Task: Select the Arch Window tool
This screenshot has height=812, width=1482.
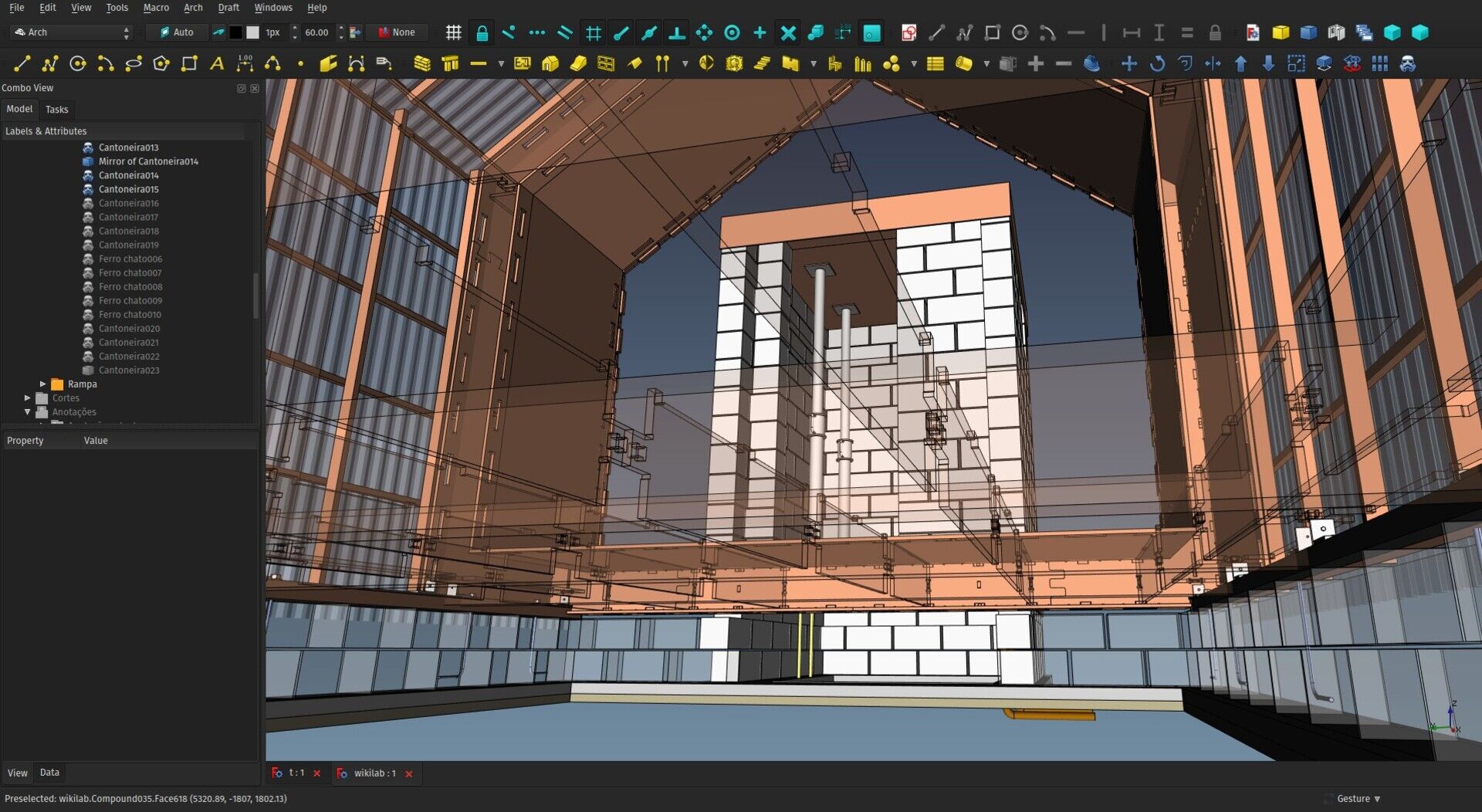Action: tap(606, 64)
